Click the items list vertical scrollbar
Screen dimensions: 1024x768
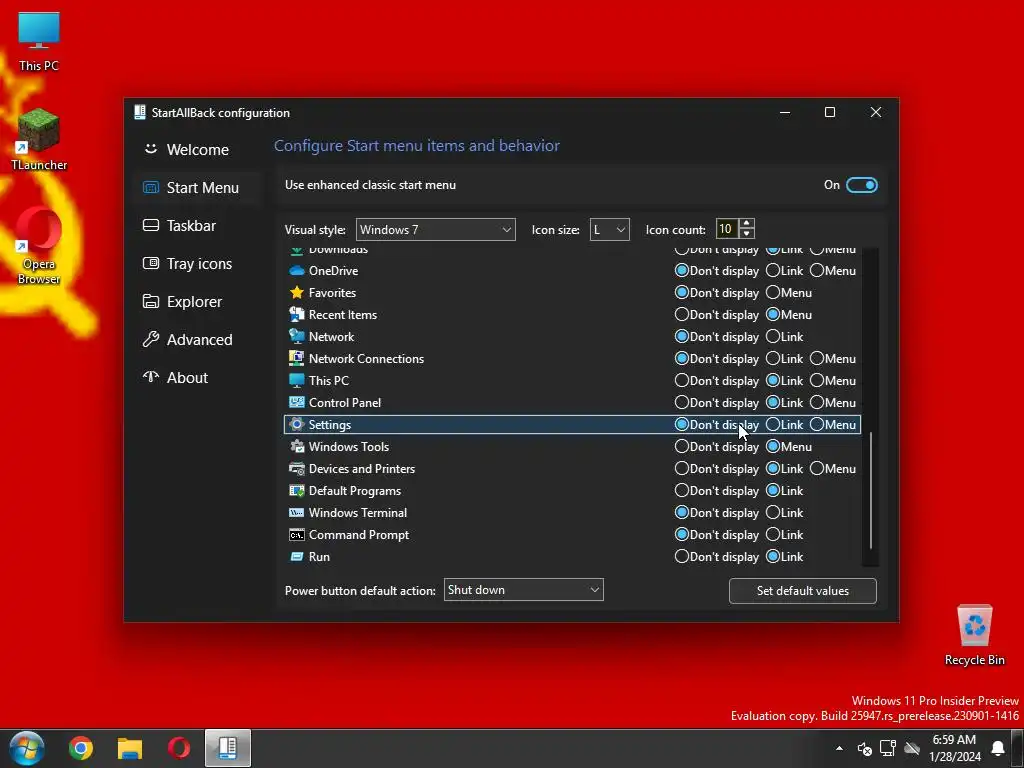click(x=871, y=490)
